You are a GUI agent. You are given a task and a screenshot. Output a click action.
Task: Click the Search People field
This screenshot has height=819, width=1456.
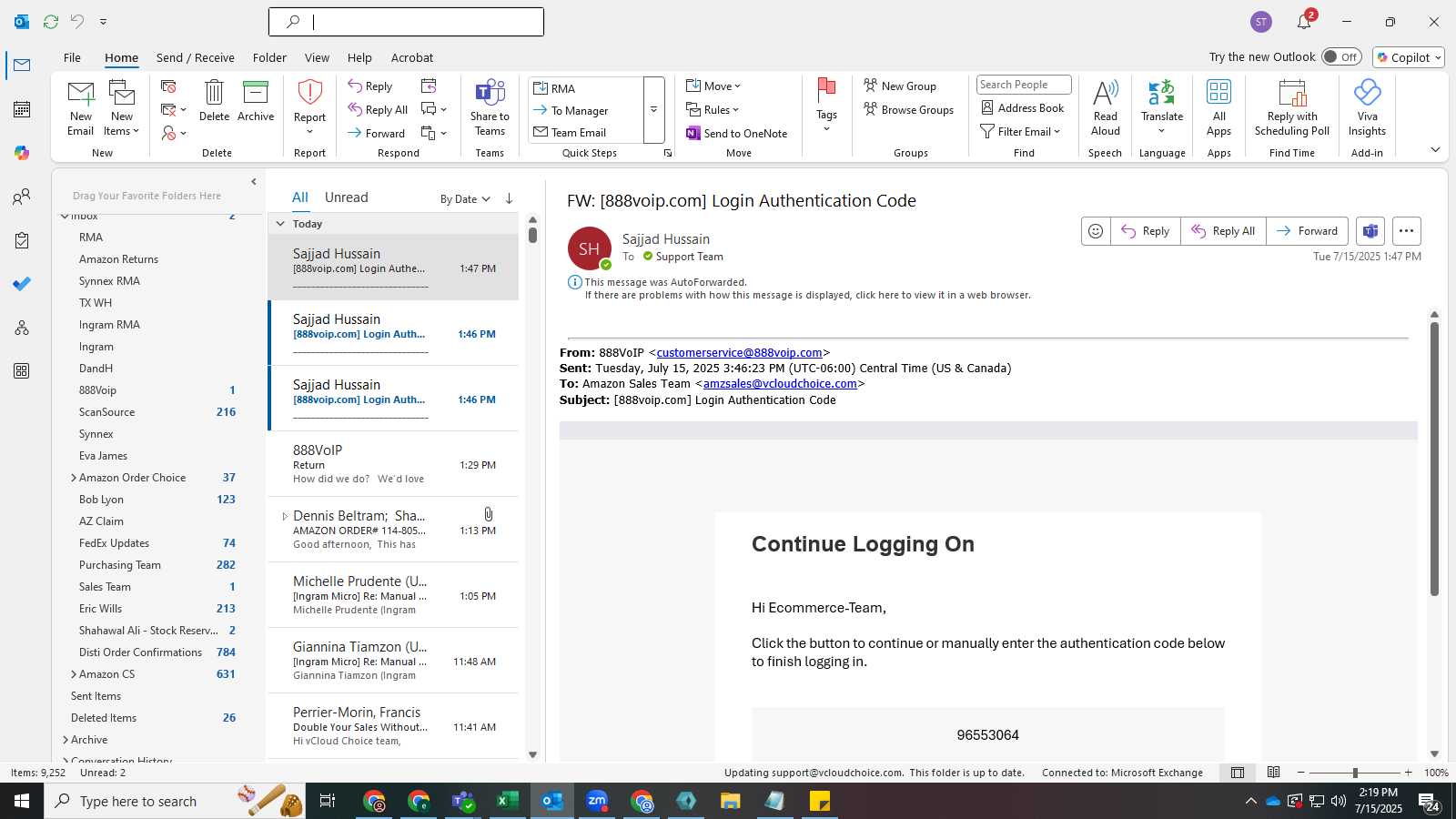pos(1024,85)
